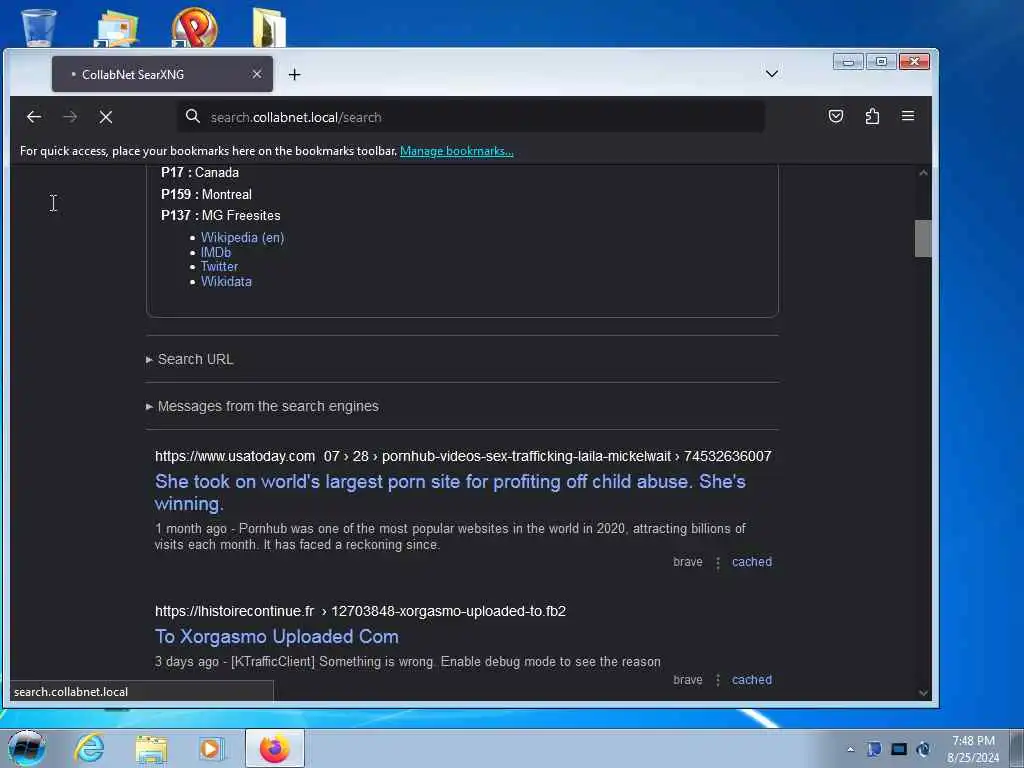
Task: Click the grayed-out forward navigation arrow
Action: pyautogui.click(x=70, y=117)
